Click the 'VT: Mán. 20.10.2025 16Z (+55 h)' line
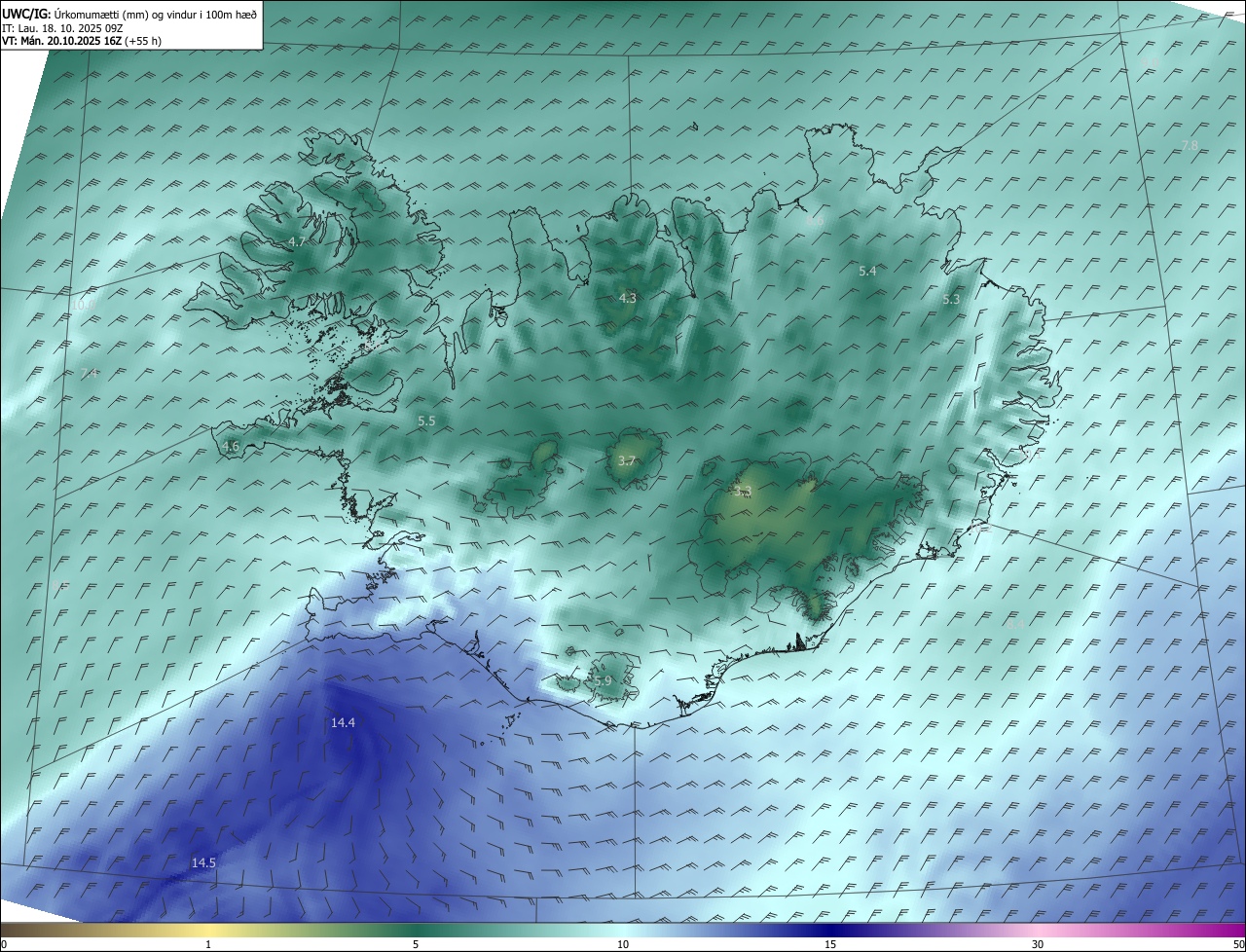Image resolution: width=1246 pixels, height=952 pixels. pos(84,41)
